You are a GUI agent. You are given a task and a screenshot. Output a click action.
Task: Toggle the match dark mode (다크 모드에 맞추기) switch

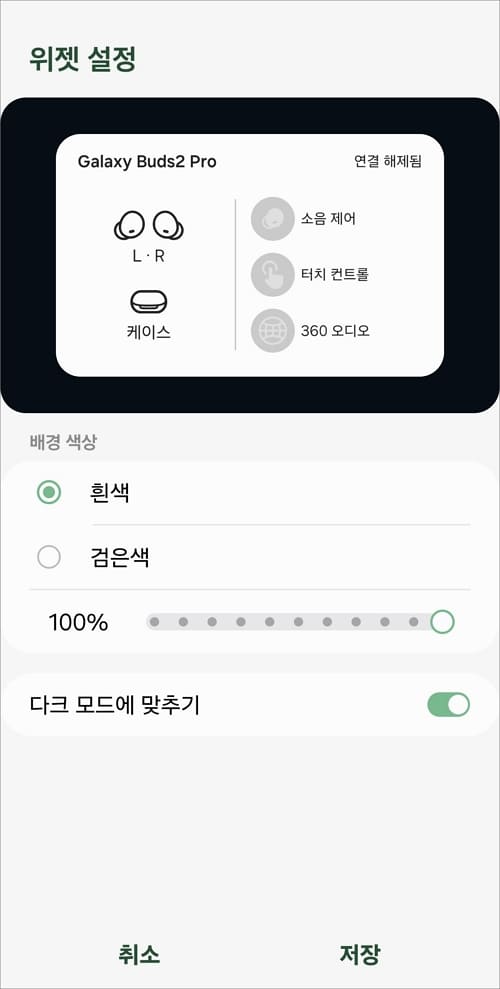[x=449, y=705]
